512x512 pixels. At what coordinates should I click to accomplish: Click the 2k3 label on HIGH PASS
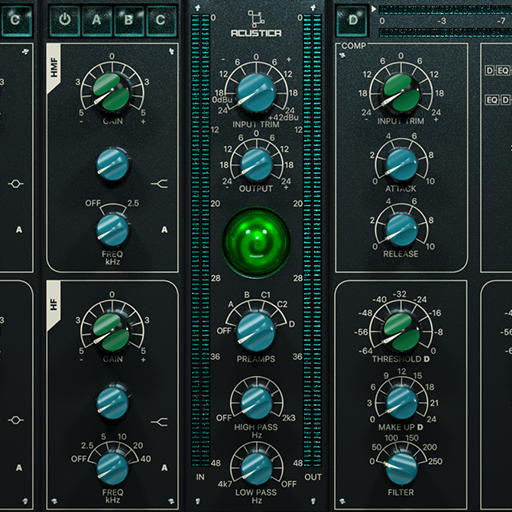pos(289,418)
